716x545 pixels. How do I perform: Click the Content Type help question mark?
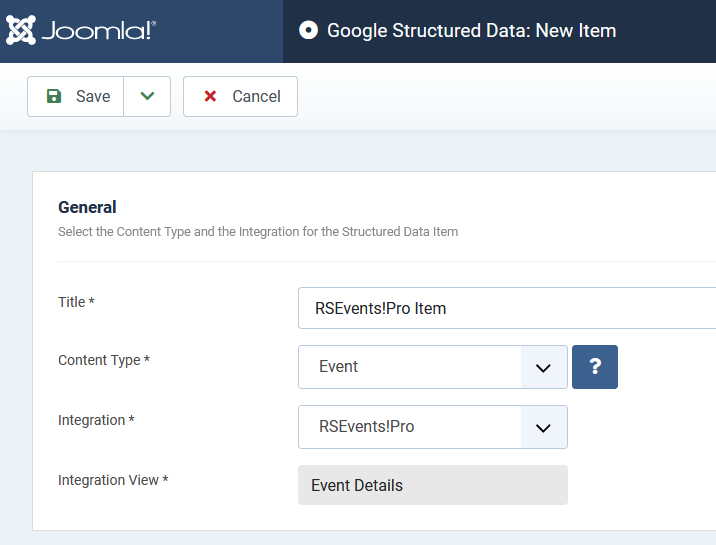click(x=595, y=367)
